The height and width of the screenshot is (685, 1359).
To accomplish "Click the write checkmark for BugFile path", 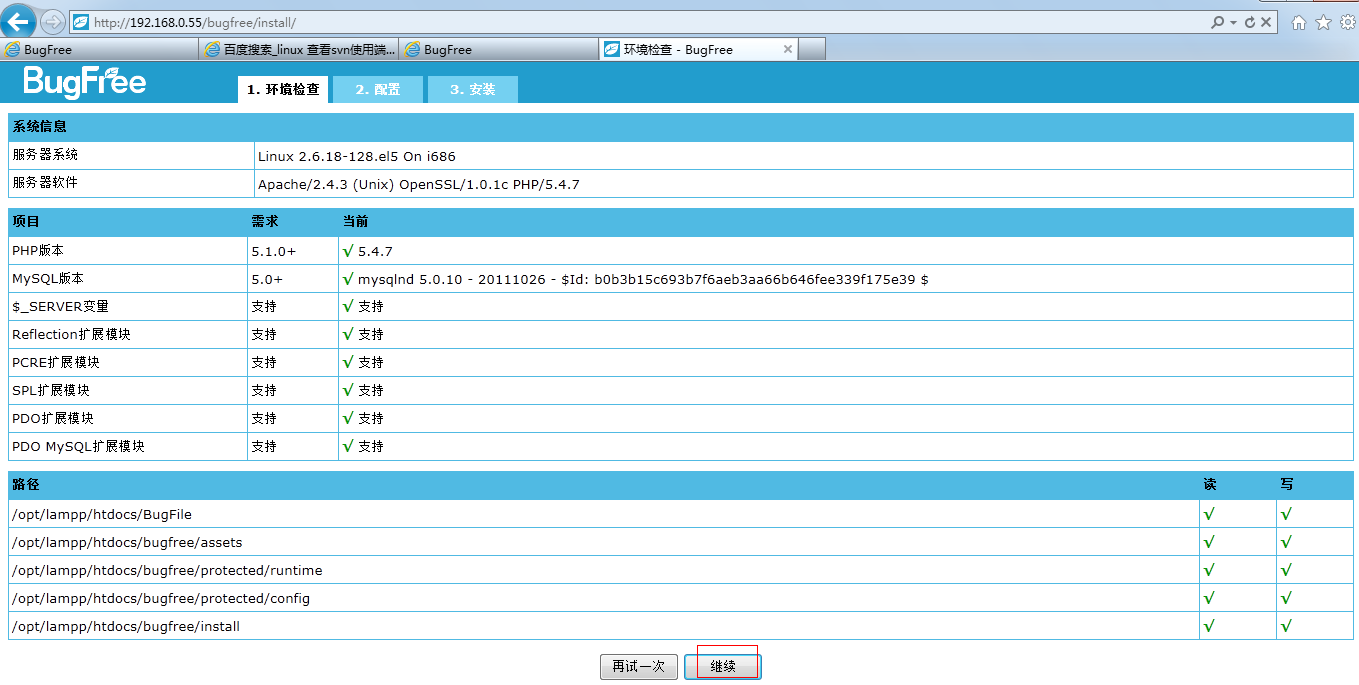I will [1286, 513].
